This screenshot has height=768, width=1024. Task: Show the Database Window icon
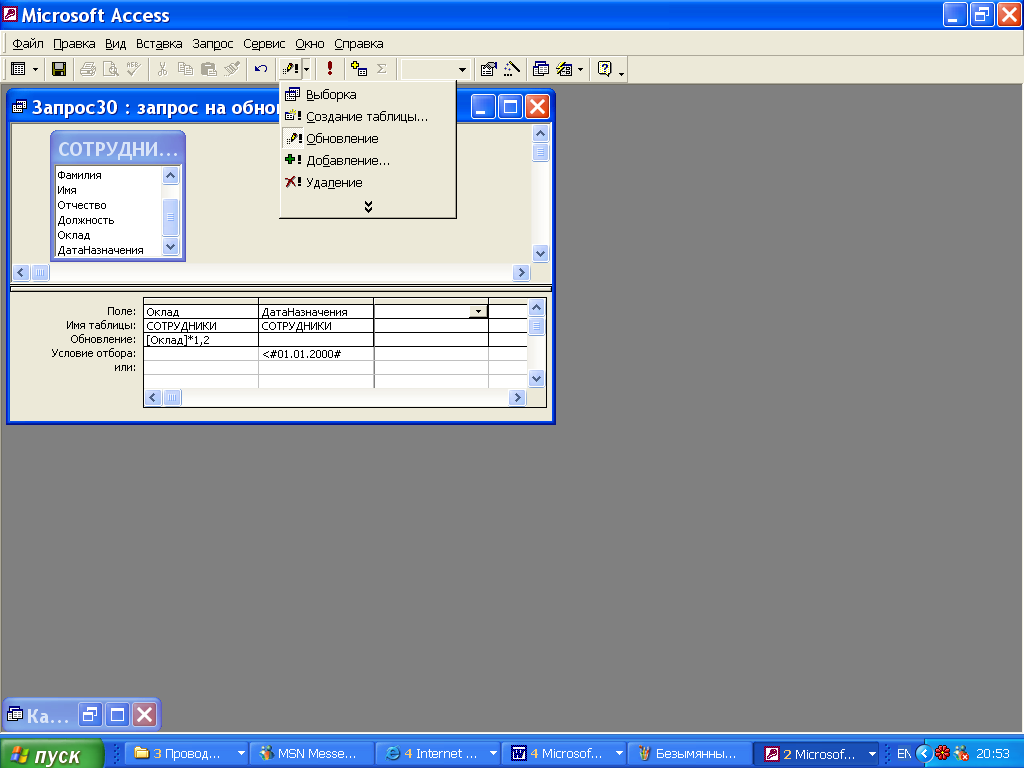pyautogui.click(x=541, y=69)
